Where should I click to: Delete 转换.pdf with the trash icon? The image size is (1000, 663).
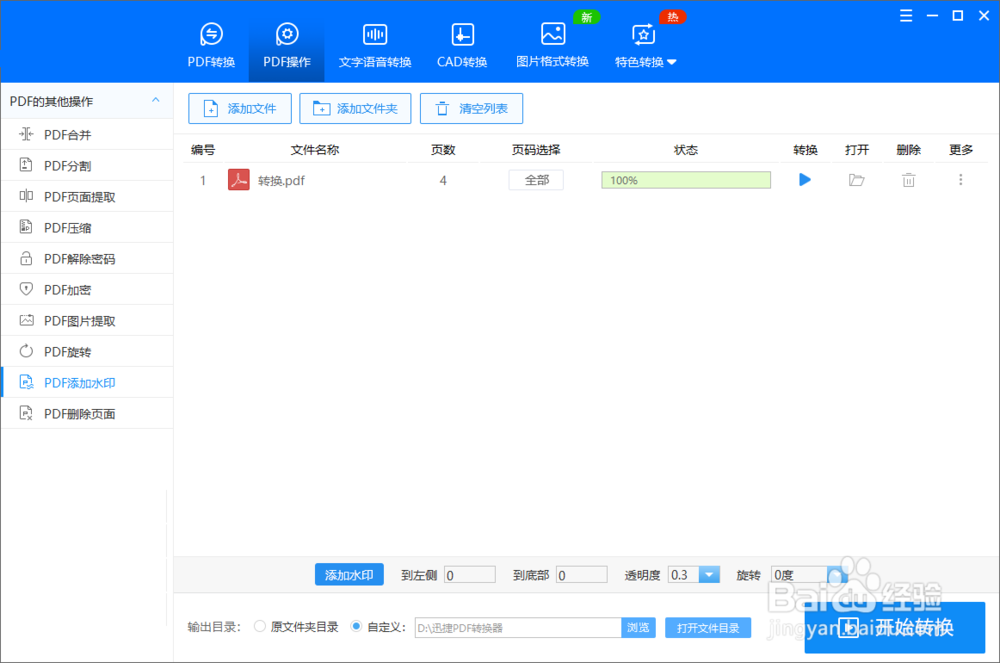[908, 180]
